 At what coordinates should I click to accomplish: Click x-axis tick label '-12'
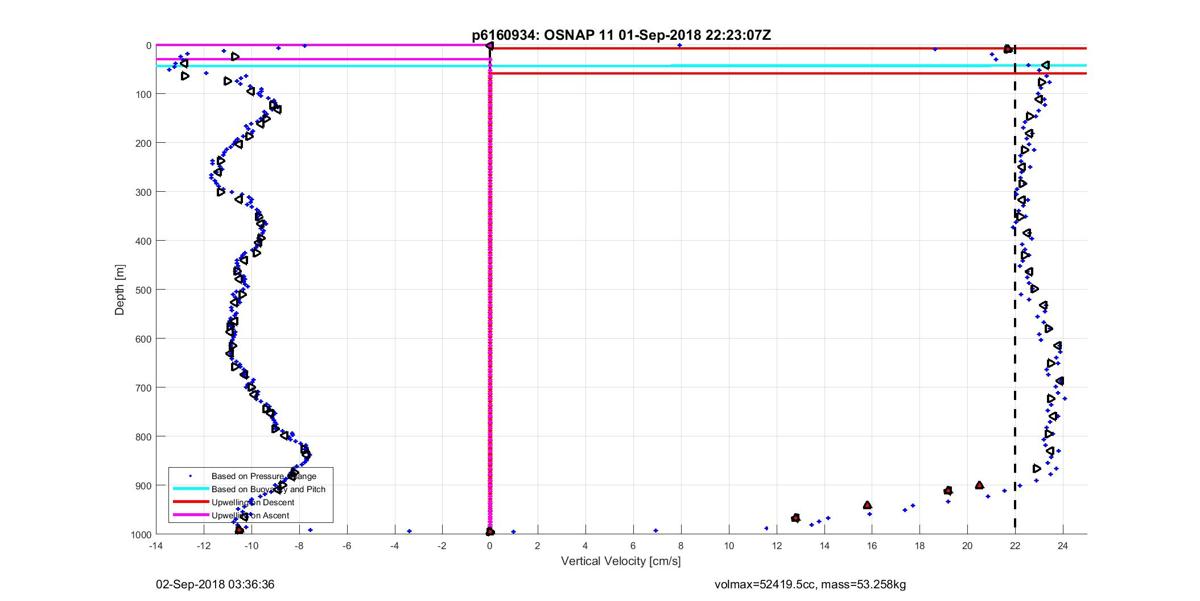(203, 546)
